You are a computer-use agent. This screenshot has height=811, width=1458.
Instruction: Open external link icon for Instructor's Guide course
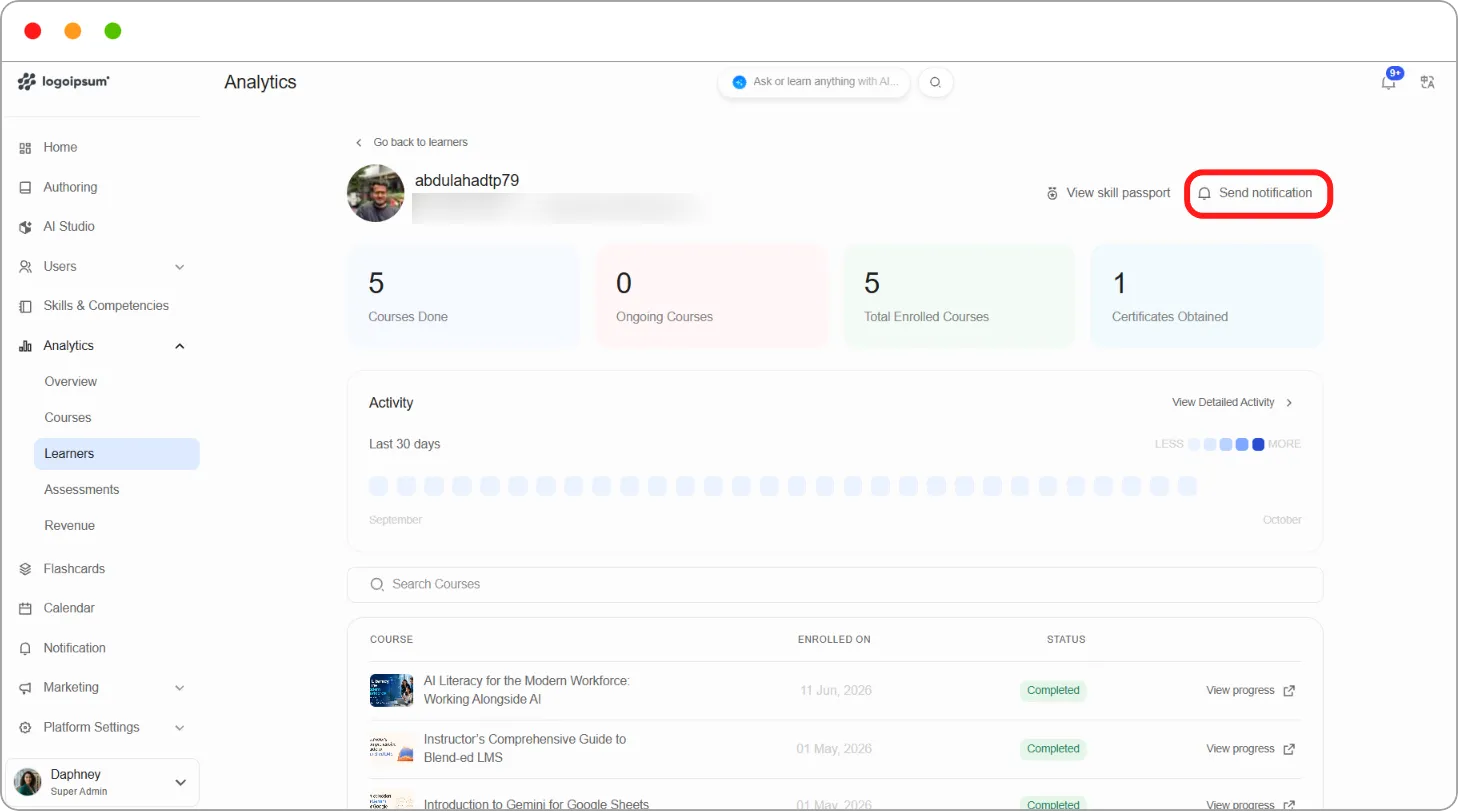click(x=1289, y=749)
